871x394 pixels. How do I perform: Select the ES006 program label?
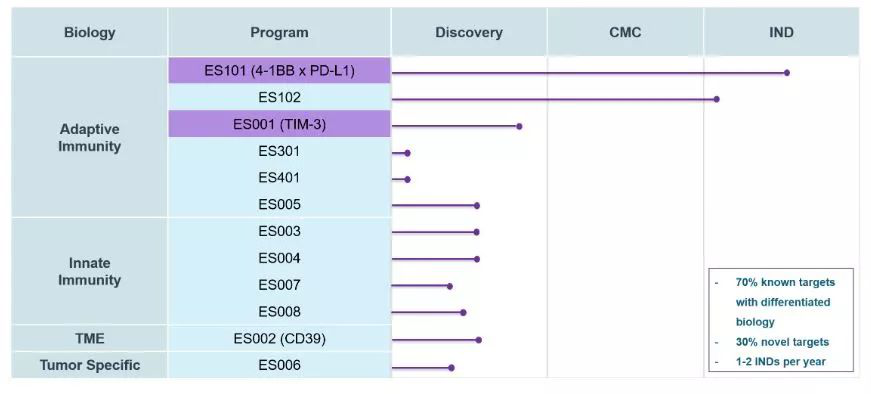pyautogui.click(x=279, y=366)
